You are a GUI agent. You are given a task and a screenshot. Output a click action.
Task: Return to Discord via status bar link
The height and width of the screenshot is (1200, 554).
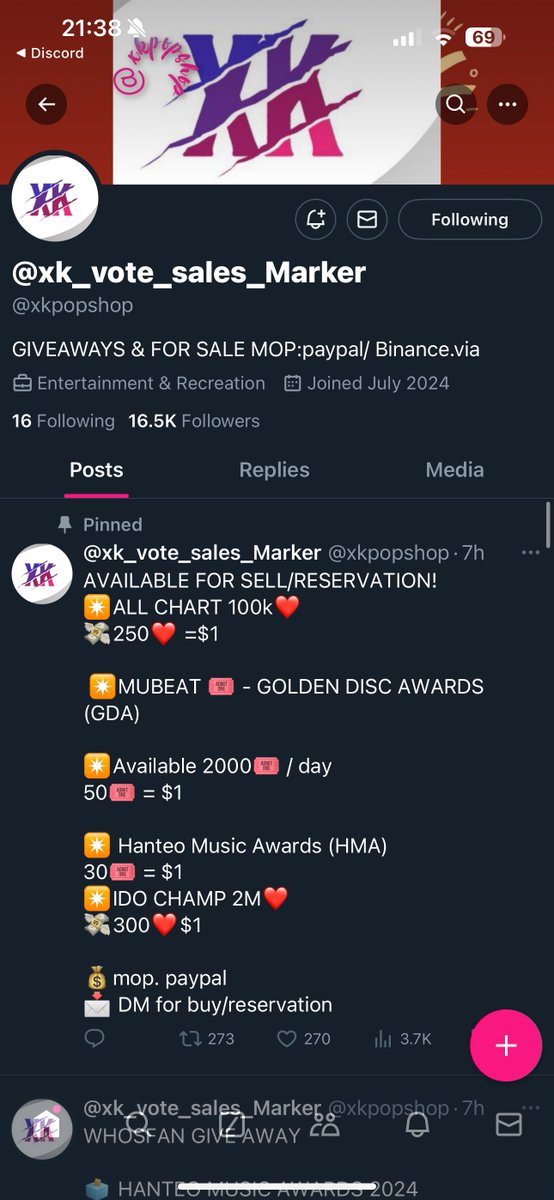(50, 53)
